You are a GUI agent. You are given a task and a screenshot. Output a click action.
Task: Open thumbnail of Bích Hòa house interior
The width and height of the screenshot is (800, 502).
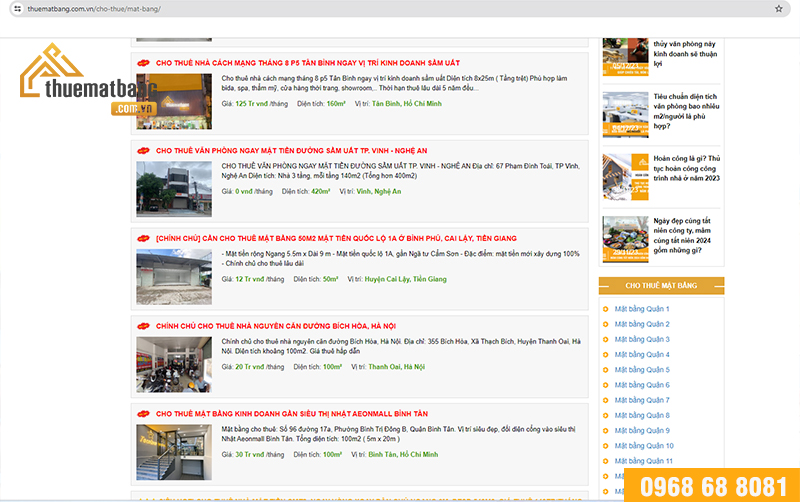pyautogui.click(x=174, y=365)
